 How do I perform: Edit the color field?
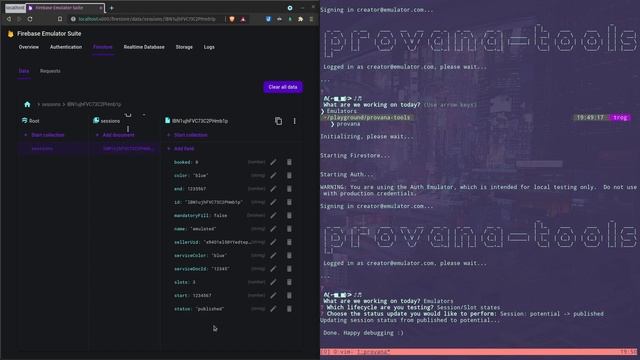(x=273, y=176)
